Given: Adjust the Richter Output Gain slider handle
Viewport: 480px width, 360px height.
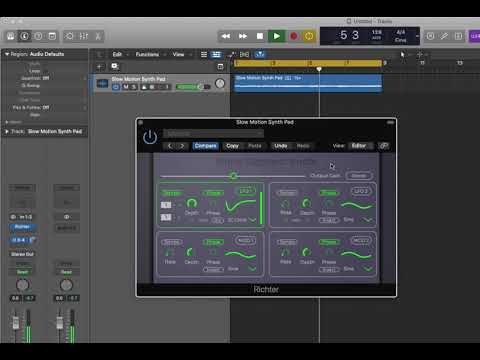Looking at the screenshot, I should tap(233, 175).
